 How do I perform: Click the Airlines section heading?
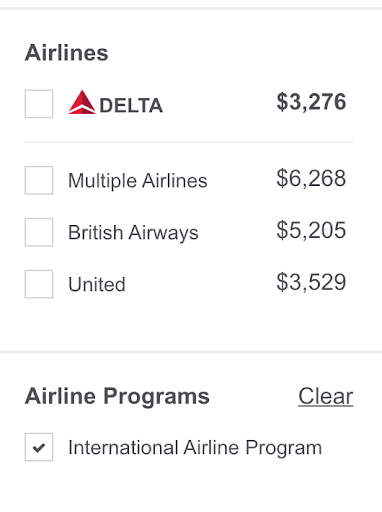67,53
